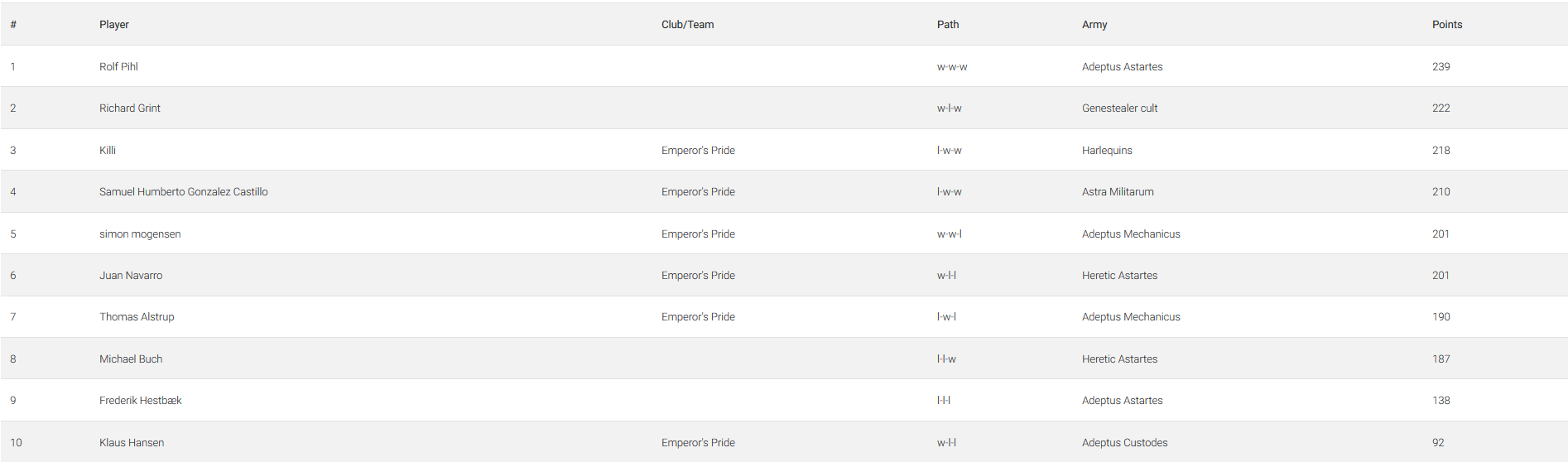This screenshot has width=1568, height=467.
Task: Click the Harlequins army cell
Action: (1107, 151)
